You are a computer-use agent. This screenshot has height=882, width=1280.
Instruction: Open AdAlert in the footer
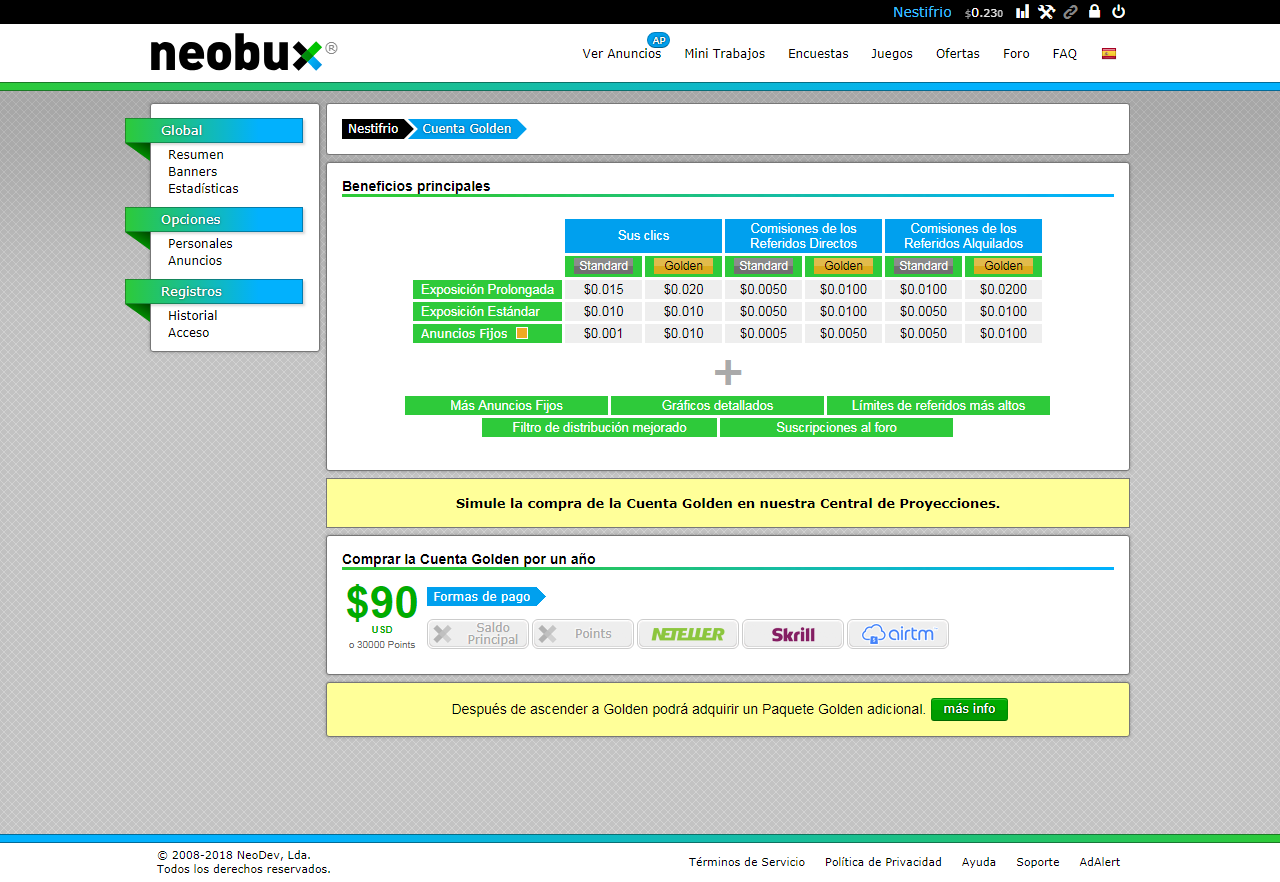tap(1100, 862)
